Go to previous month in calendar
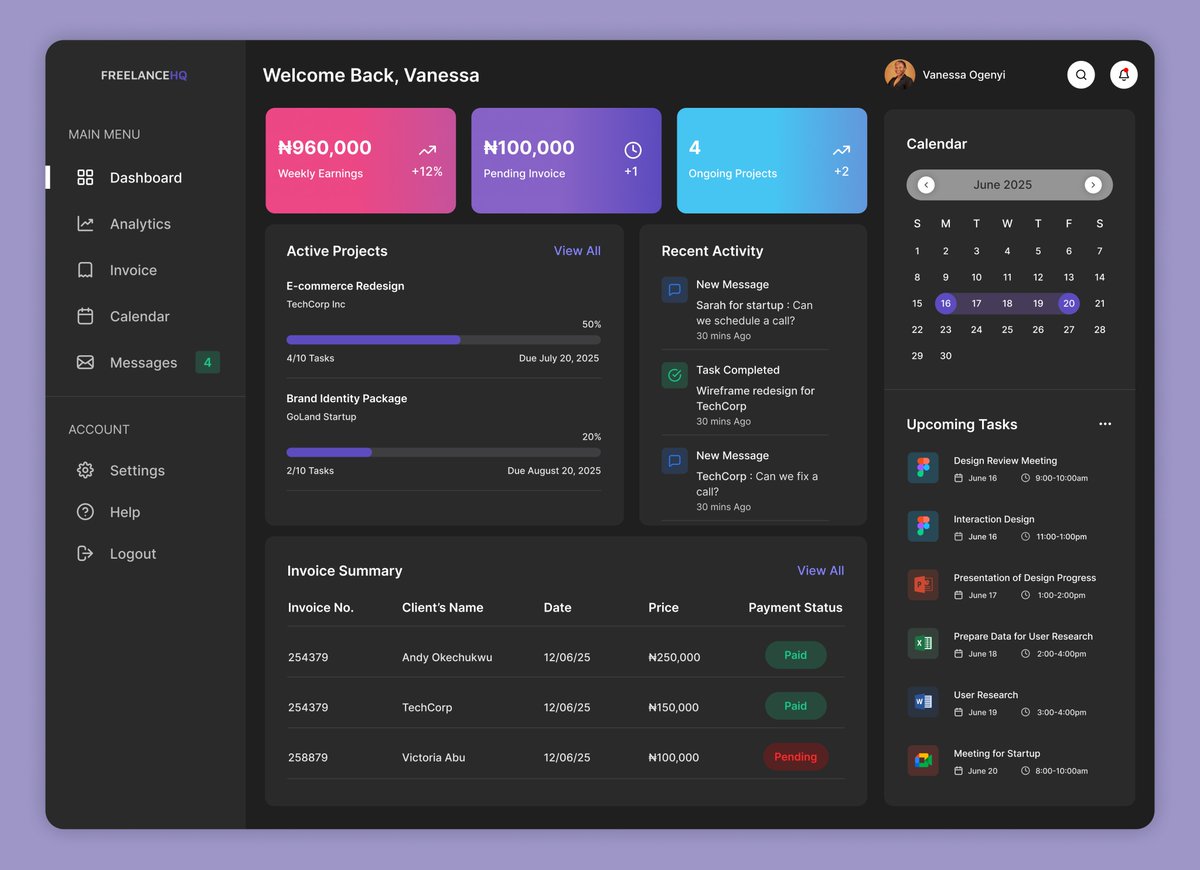The width and height of the screenshot is (1200, 870). click(x=926, y=185)
